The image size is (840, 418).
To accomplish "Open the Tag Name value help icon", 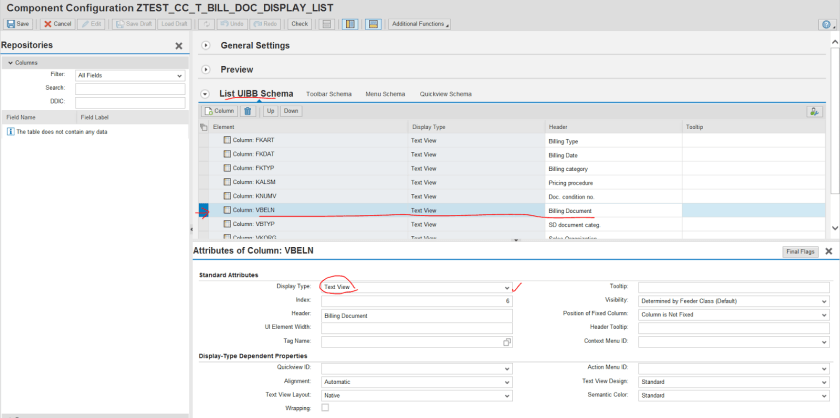I will point(507,342).
